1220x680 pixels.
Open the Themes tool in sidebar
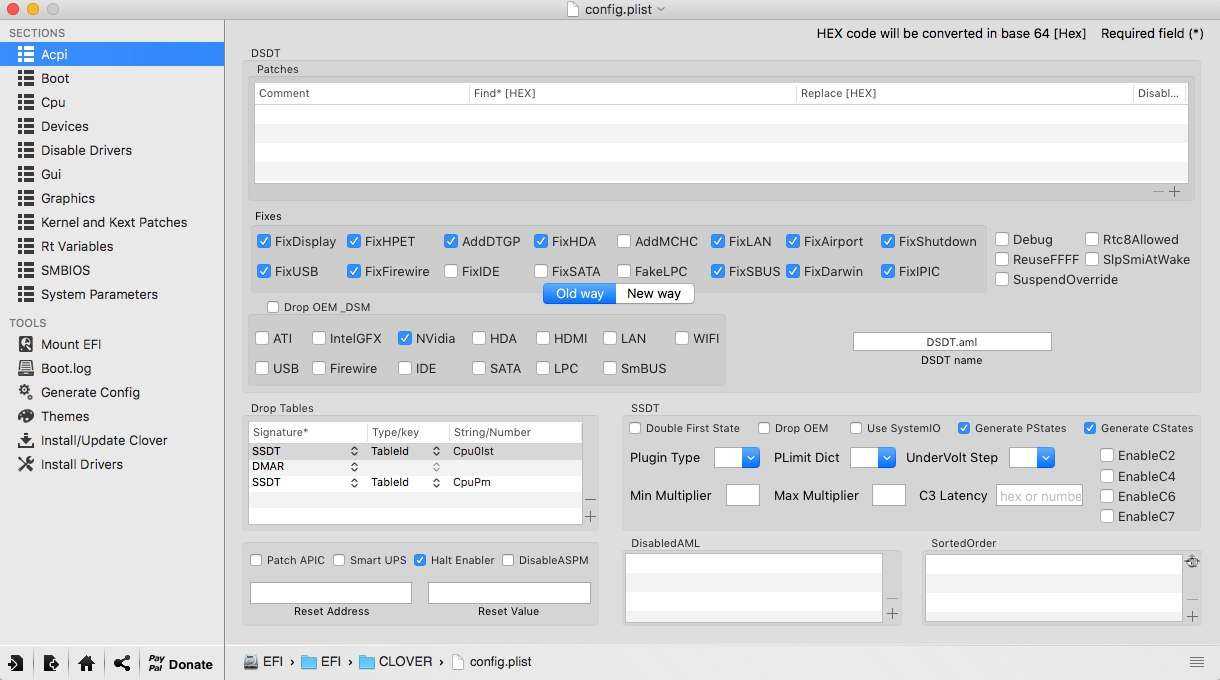[x=26, y=416]
